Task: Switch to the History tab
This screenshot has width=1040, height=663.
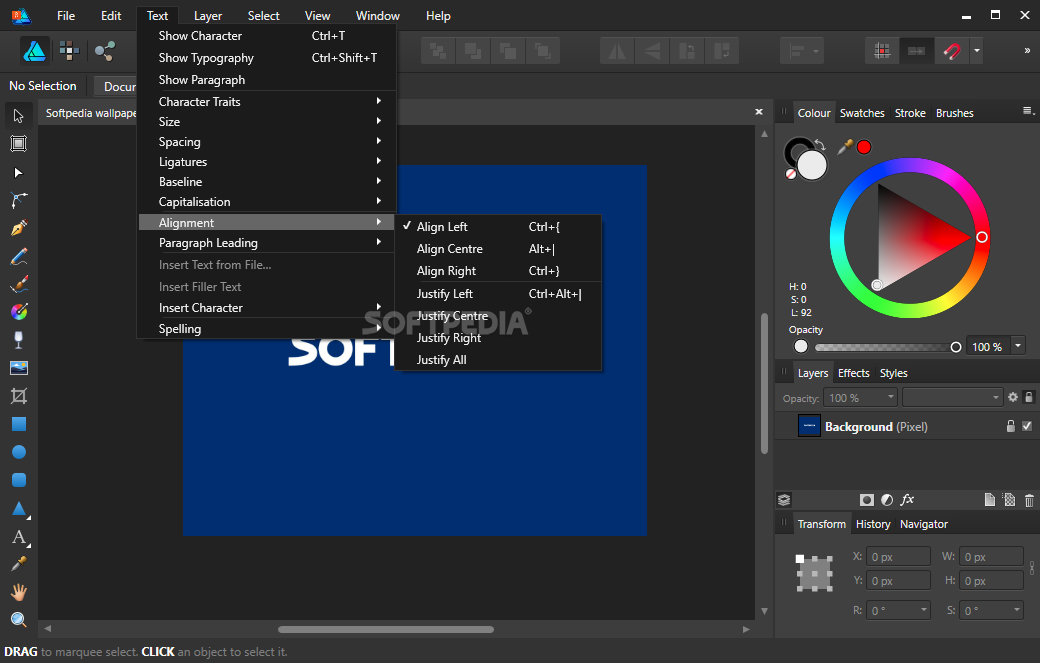Action: (x=873, y=524)
